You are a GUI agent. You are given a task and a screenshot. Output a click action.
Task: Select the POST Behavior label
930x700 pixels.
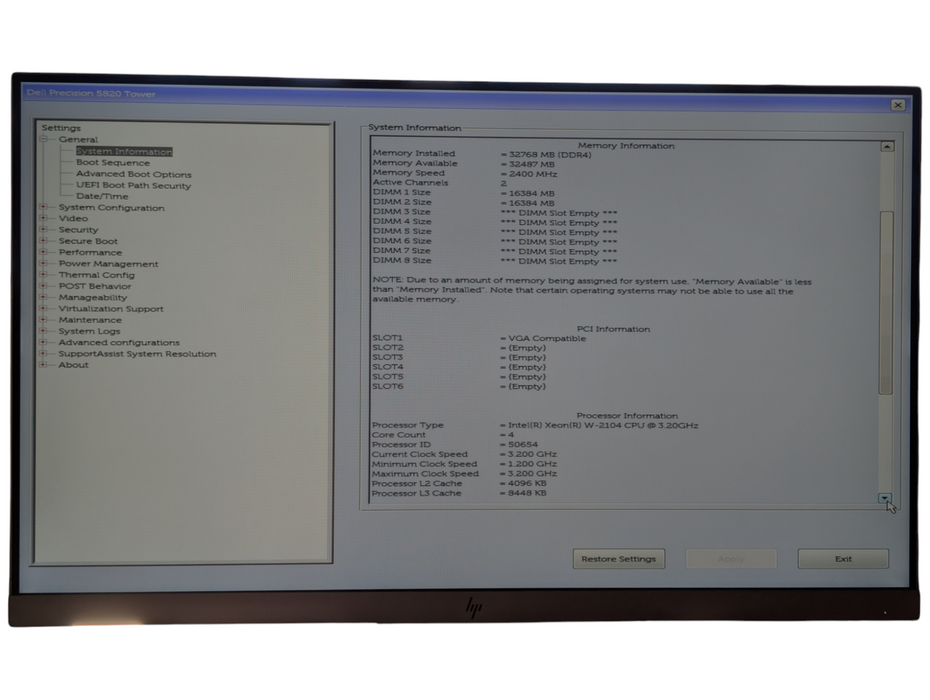click(x=95, y=286)
